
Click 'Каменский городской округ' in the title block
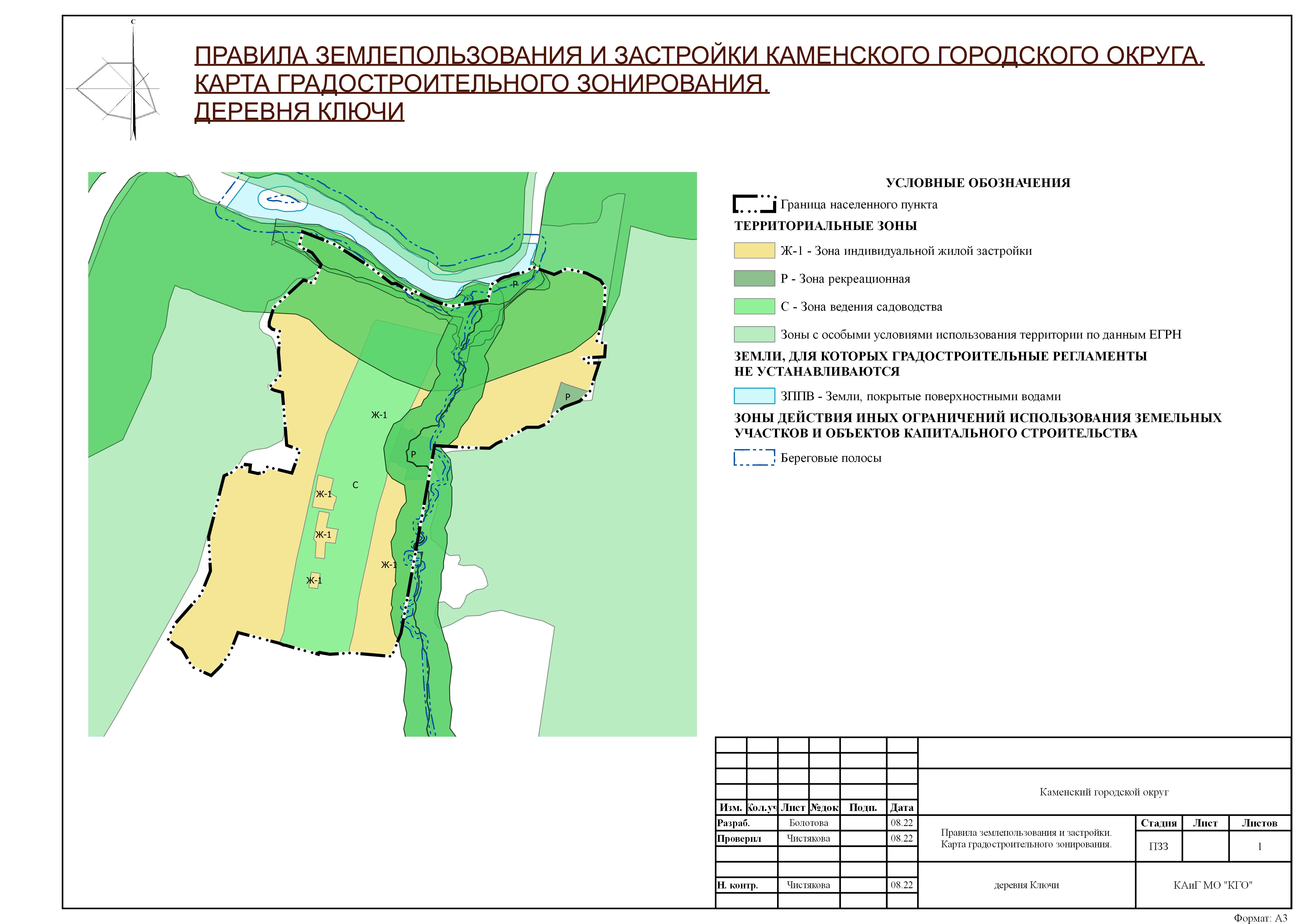coord(1104,792)
